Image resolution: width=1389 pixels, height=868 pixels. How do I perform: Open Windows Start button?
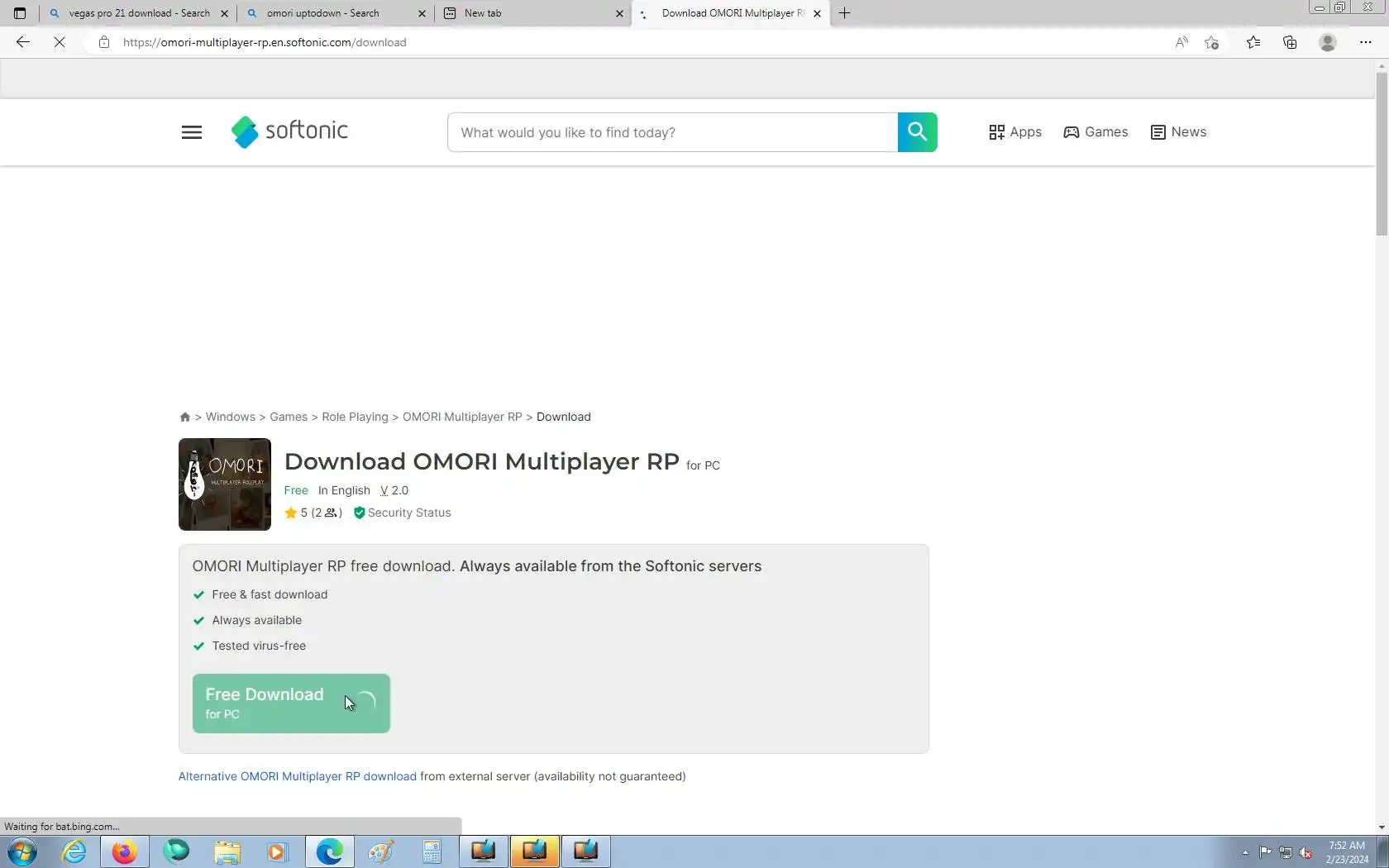(22, 851)
